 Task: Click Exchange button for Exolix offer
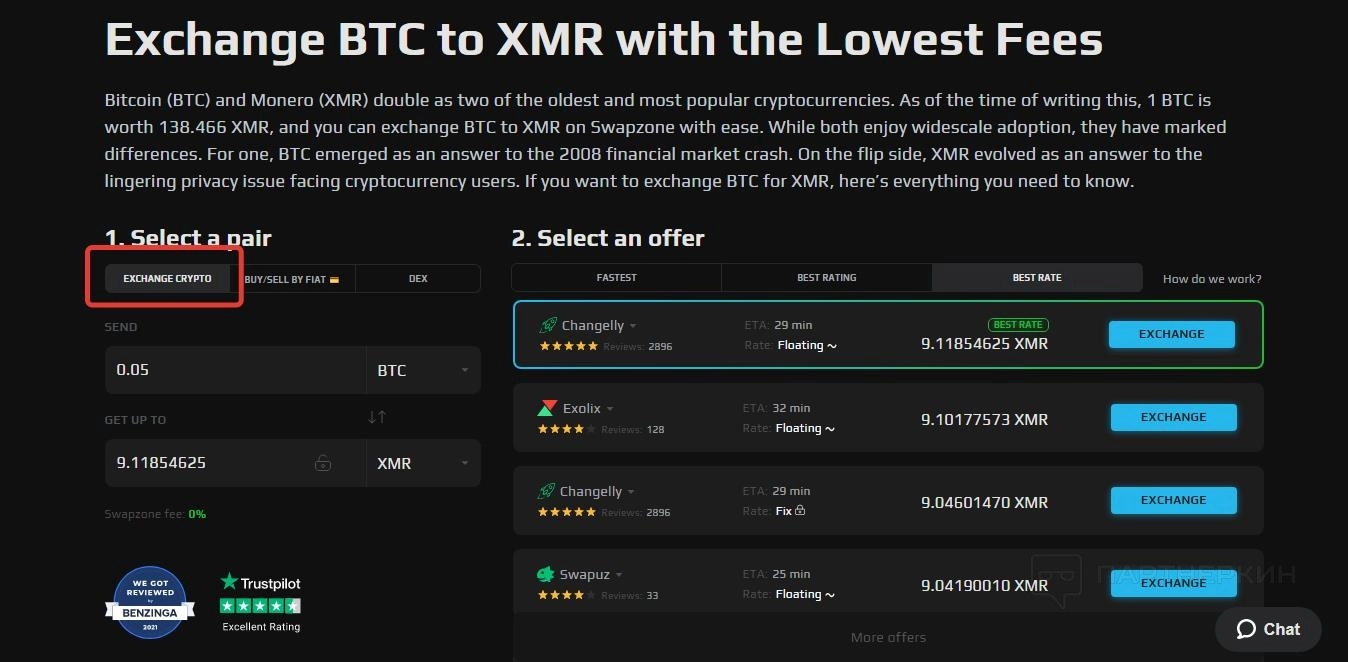pyautogui.click(x=1173, y=417)
